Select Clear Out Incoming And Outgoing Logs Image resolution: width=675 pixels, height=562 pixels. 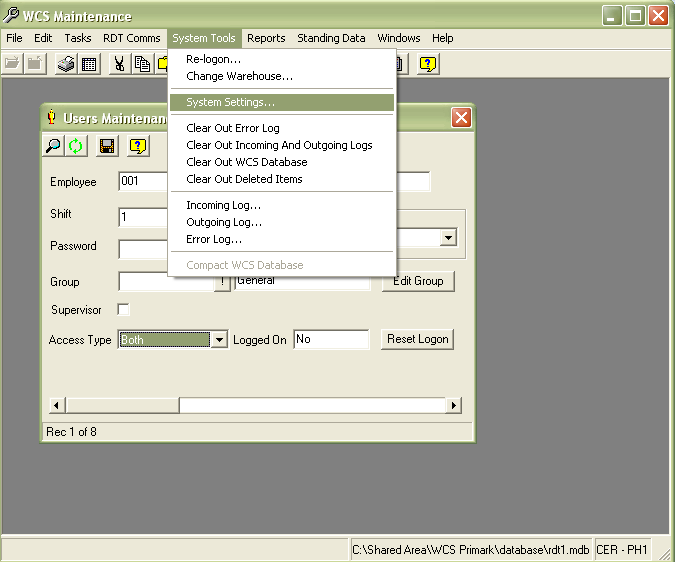[282, 145]
